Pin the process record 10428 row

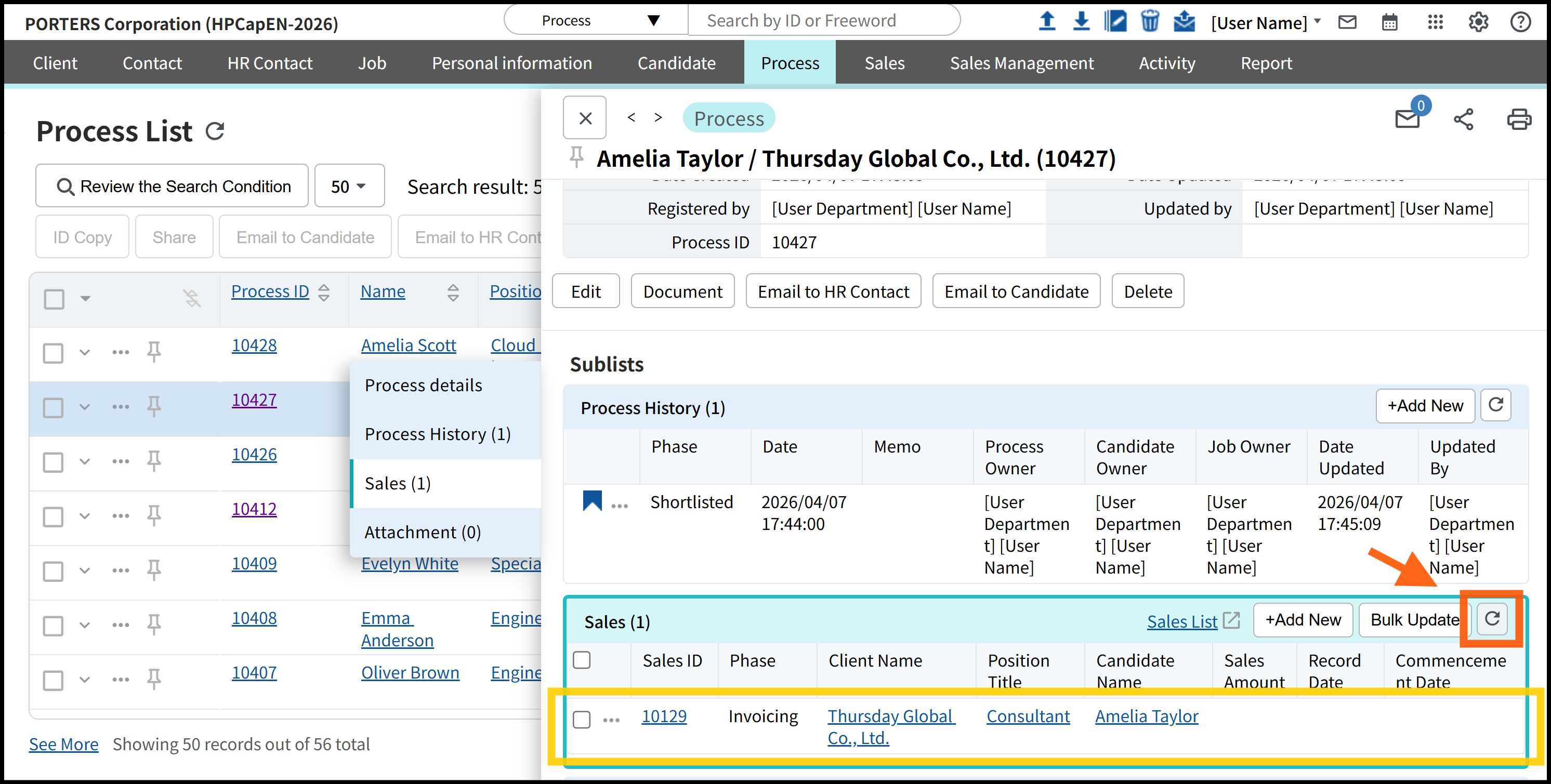point(154,351)
